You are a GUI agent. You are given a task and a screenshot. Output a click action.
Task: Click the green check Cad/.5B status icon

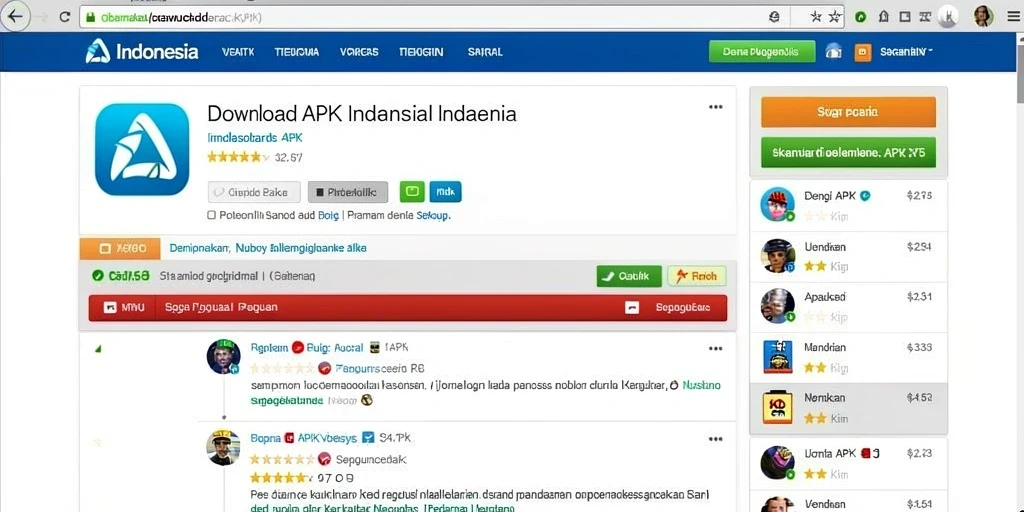point(98,276)
